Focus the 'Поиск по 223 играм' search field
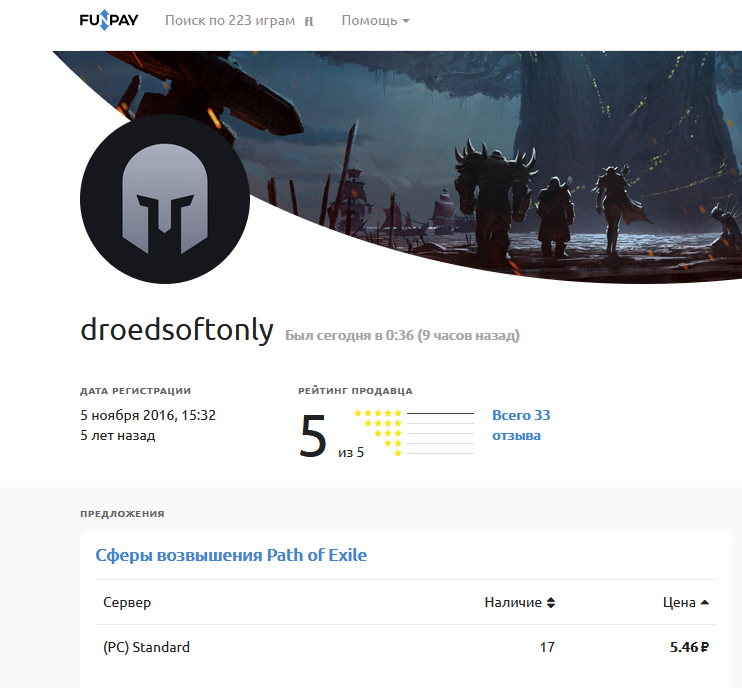 tap(230, 21)
